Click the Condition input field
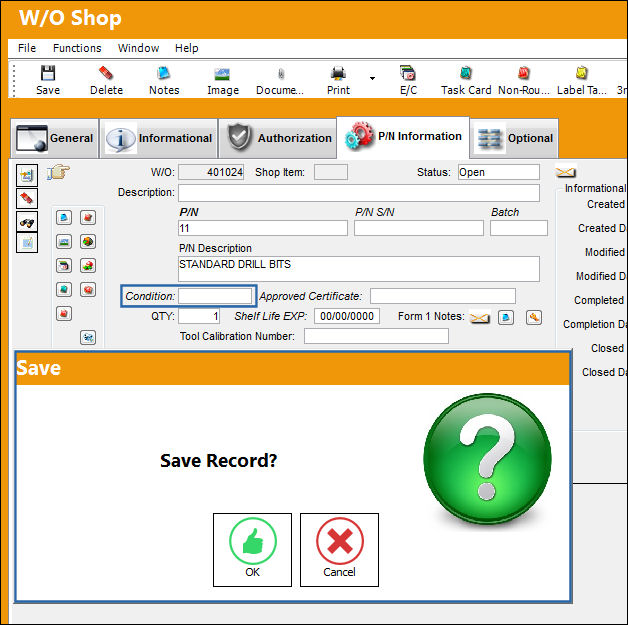The width and height of the screenshot is (628, 625). (215, 296)
